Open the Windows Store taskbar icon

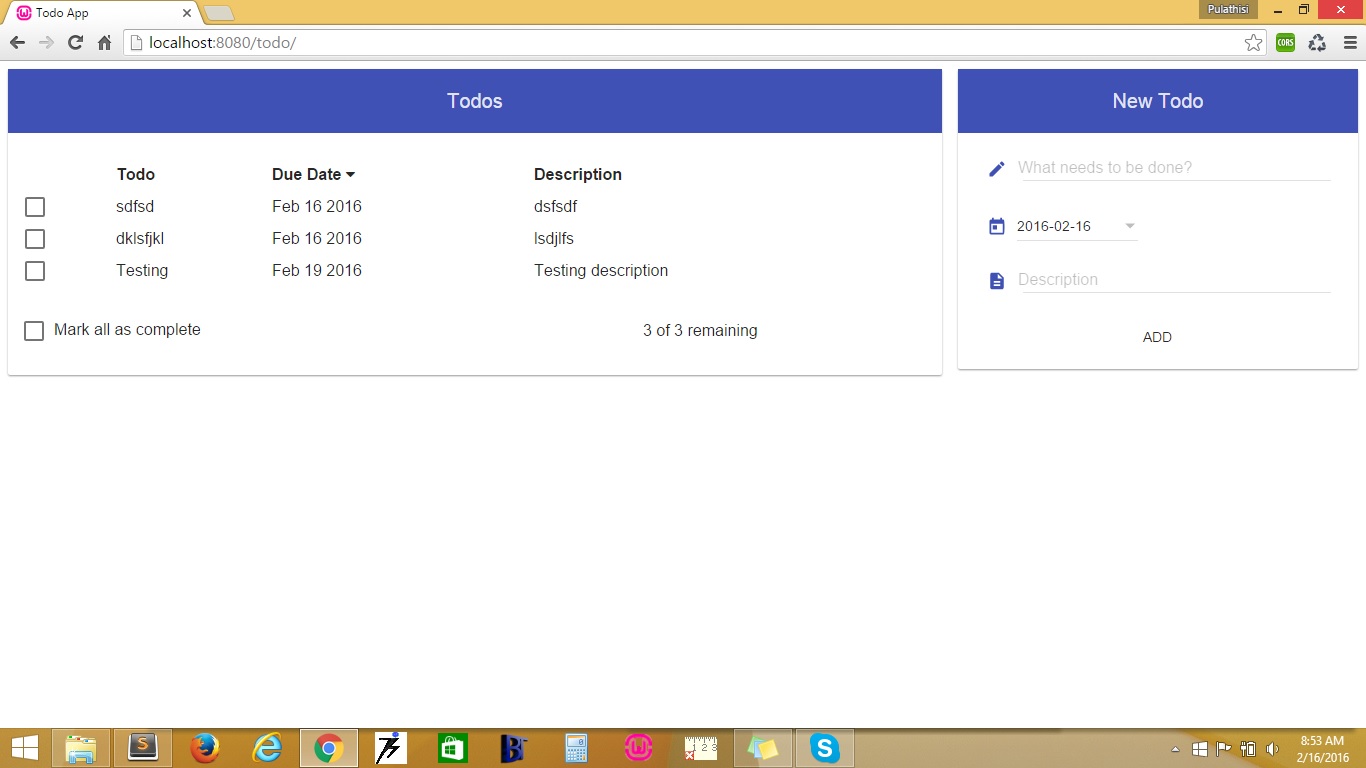click(453, 748)
